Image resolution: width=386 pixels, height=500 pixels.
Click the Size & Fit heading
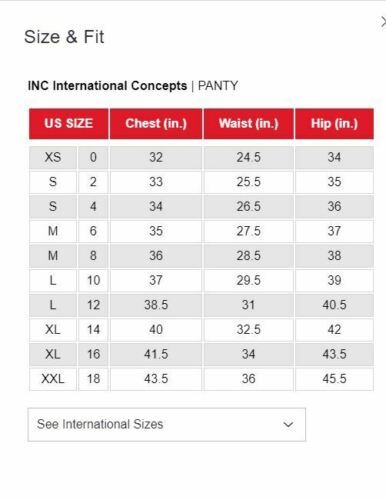coord(64,37)
